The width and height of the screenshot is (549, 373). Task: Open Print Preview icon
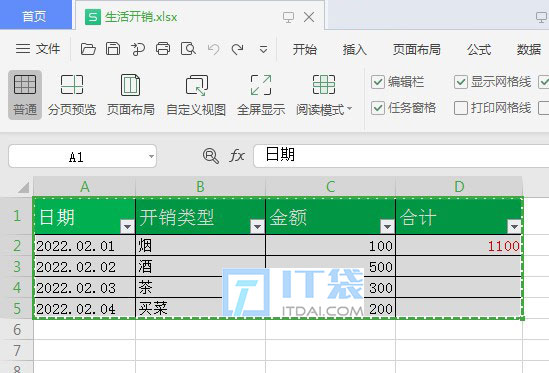coord(188,49)
